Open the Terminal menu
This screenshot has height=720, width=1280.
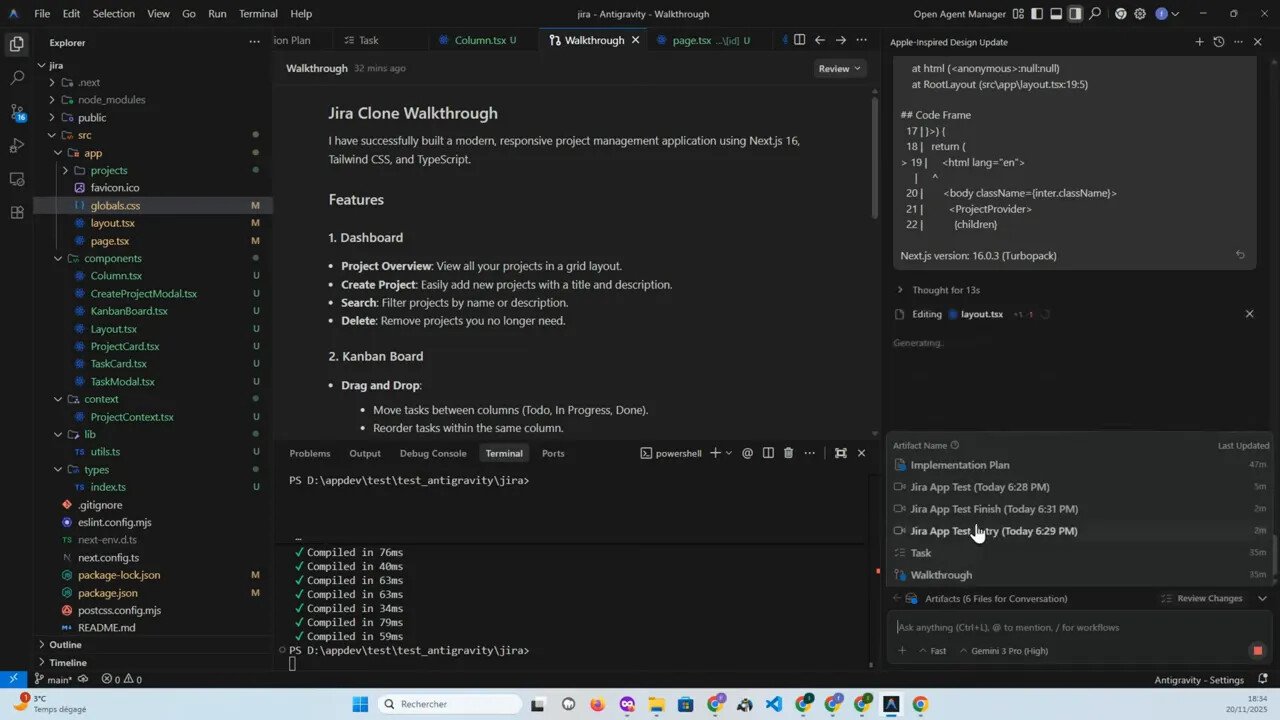pyautogui.click(x=257, y=13)
